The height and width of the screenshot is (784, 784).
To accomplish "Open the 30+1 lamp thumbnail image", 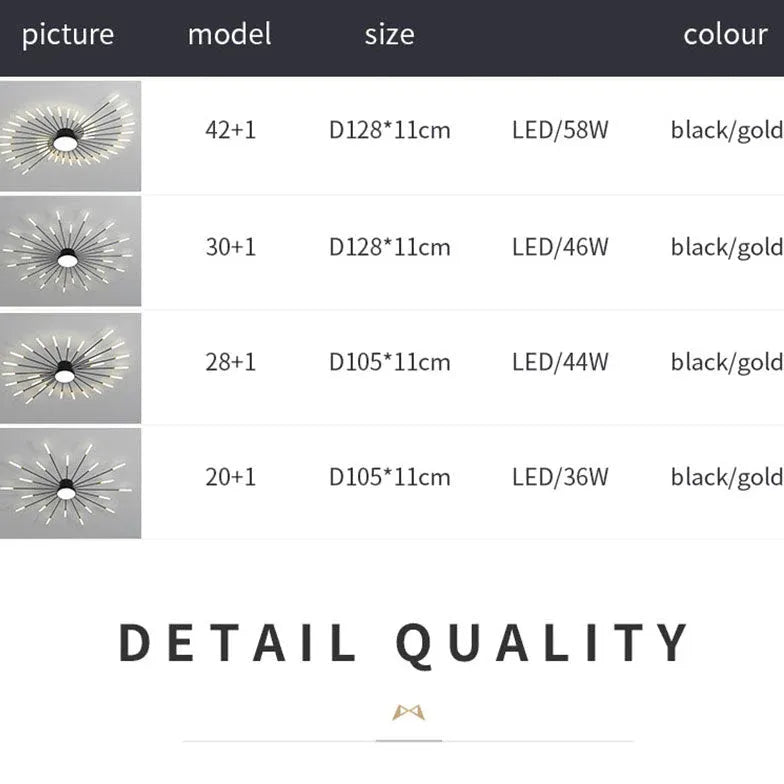I will coord(70,251).
